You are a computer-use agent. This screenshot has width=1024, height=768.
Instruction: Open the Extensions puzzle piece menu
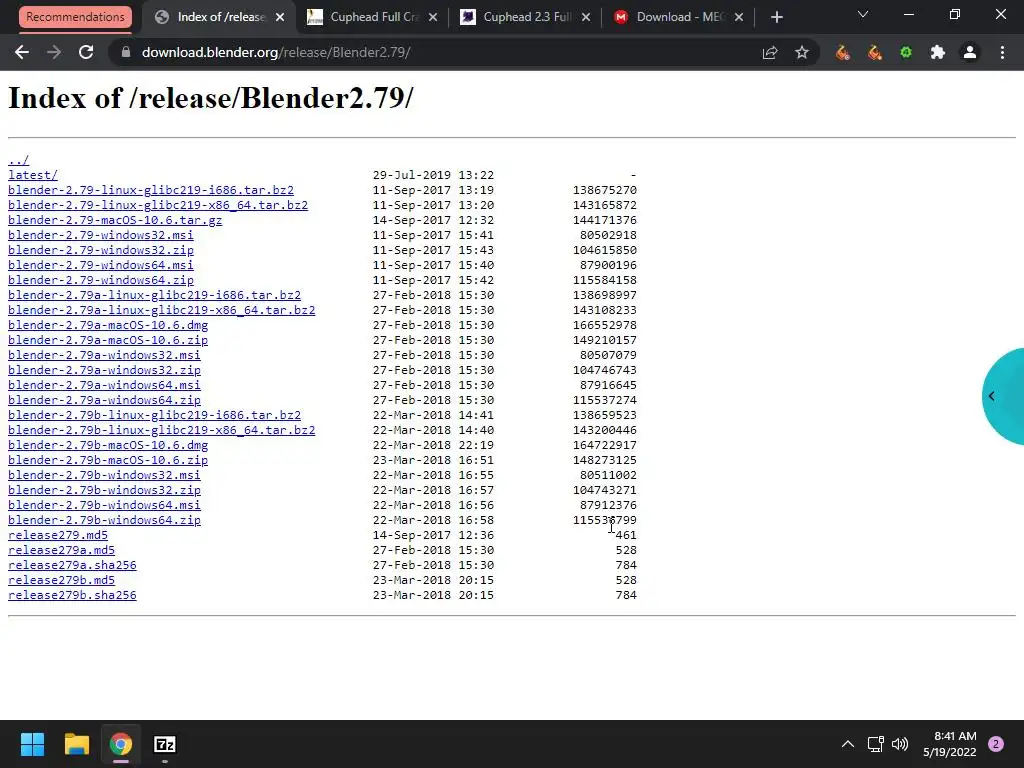click(938, 52)
